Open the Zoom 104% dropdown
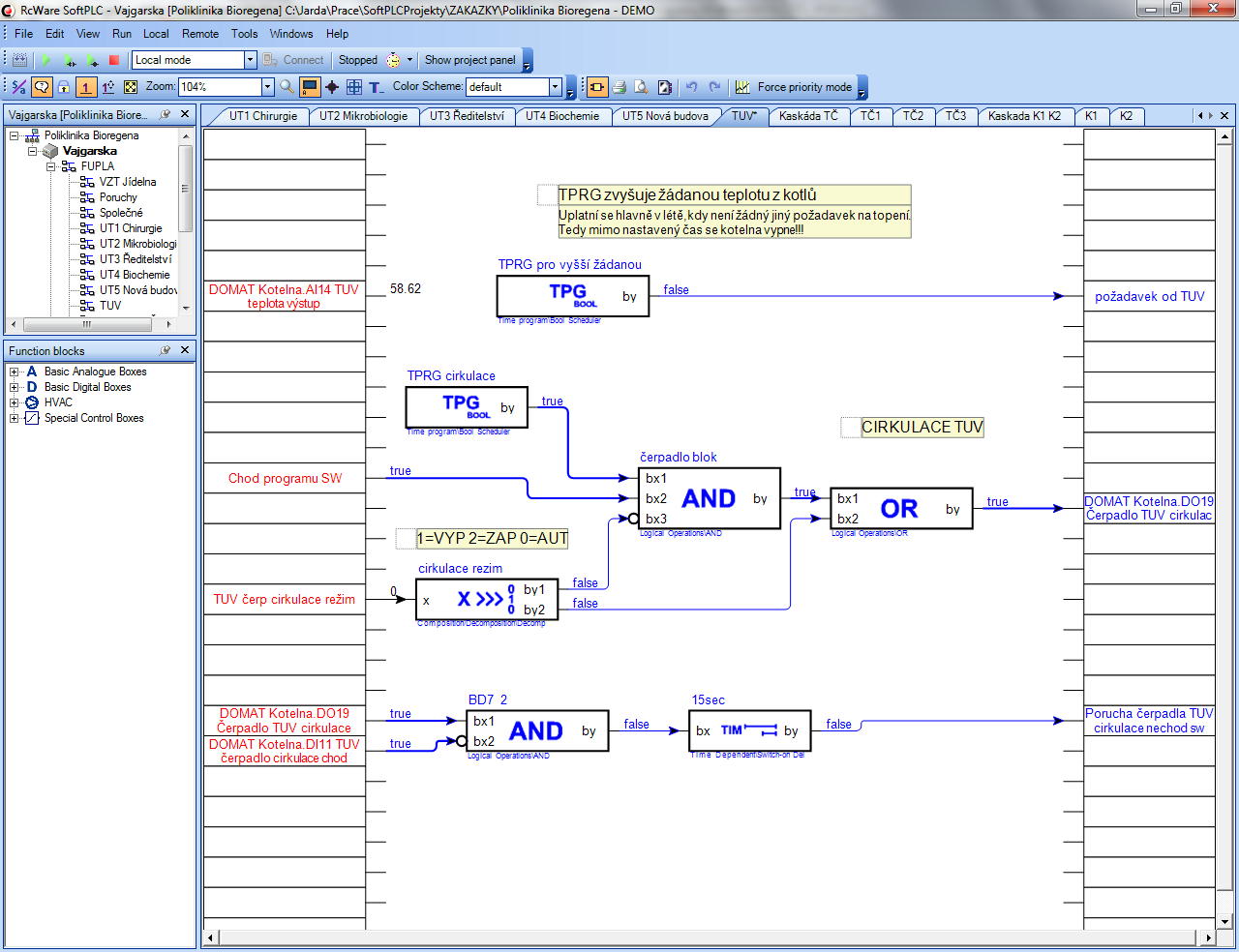Image resolution: width=1239 pixels, height=952 pixels. 268,87
